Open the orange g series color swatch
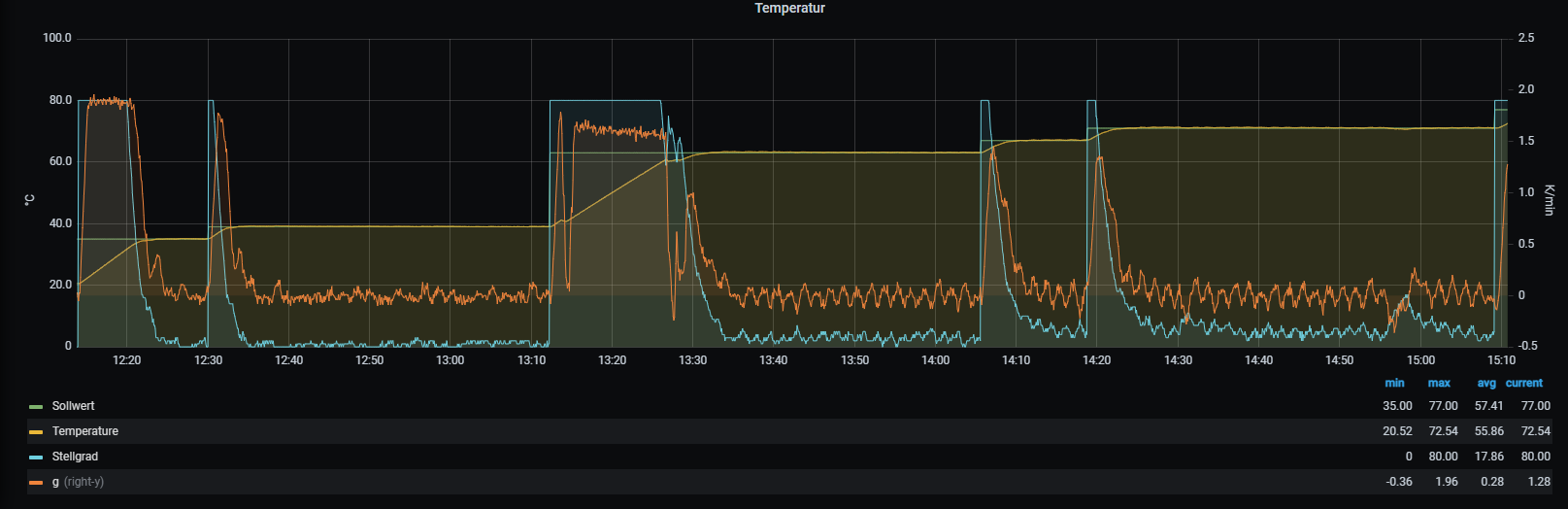 coord(36,483)
